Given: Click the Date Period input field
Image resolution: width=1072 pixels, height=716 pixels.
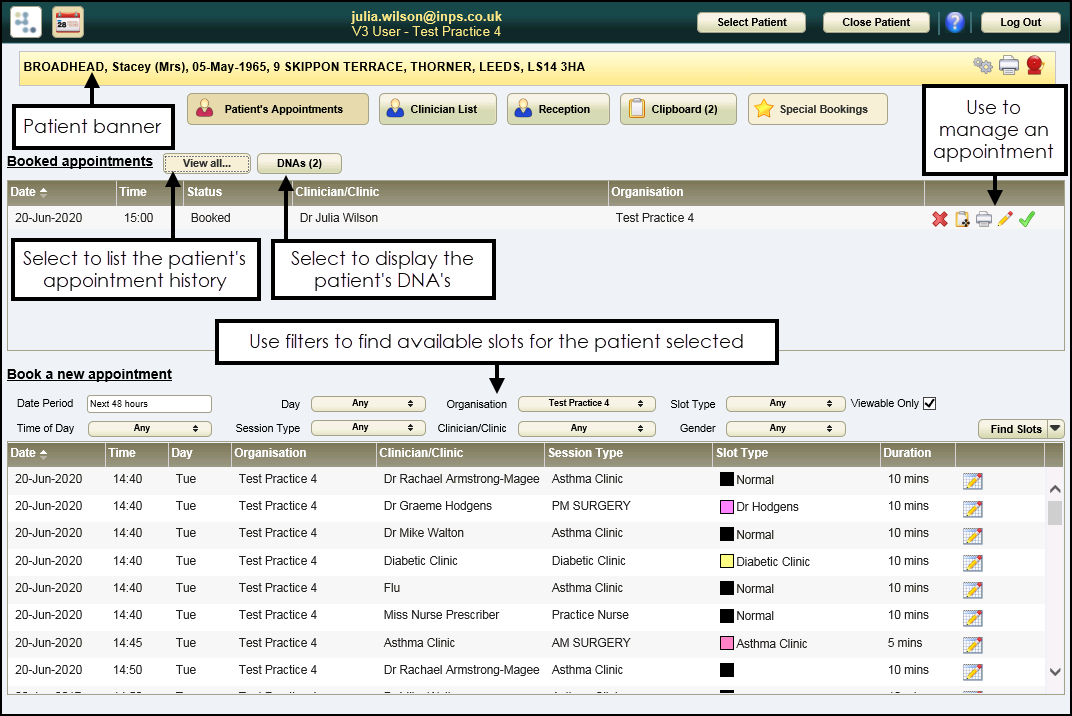Looking at the screenshot, I should pyautogui.click(x=149, y=404).
